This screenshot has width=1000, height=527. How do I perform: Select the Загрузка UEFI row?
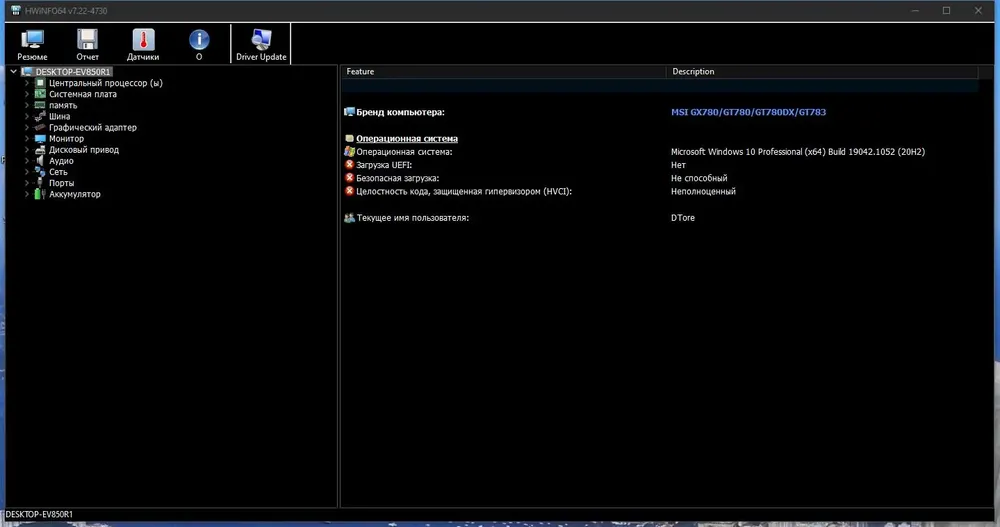click(660, 165)
